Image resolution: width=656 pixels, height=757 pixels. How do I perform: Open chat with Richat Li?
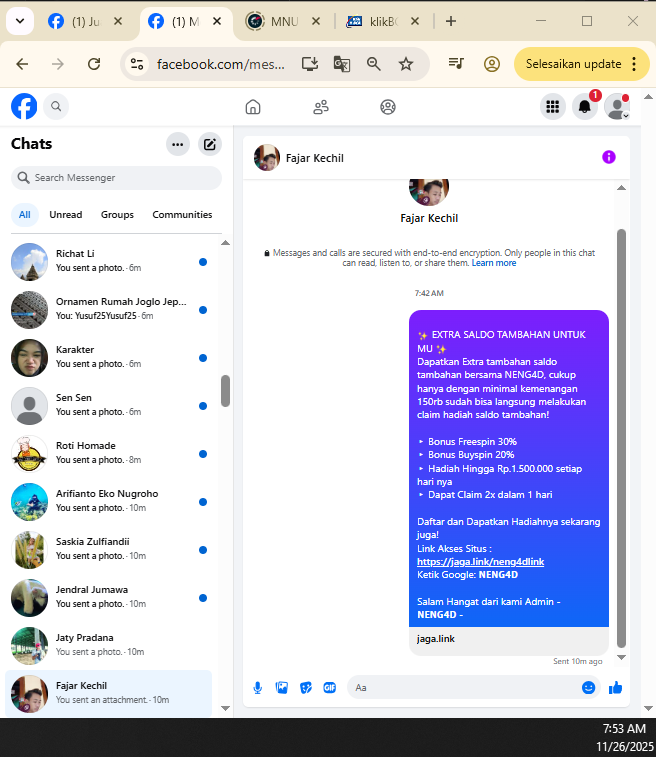[111, 261]
